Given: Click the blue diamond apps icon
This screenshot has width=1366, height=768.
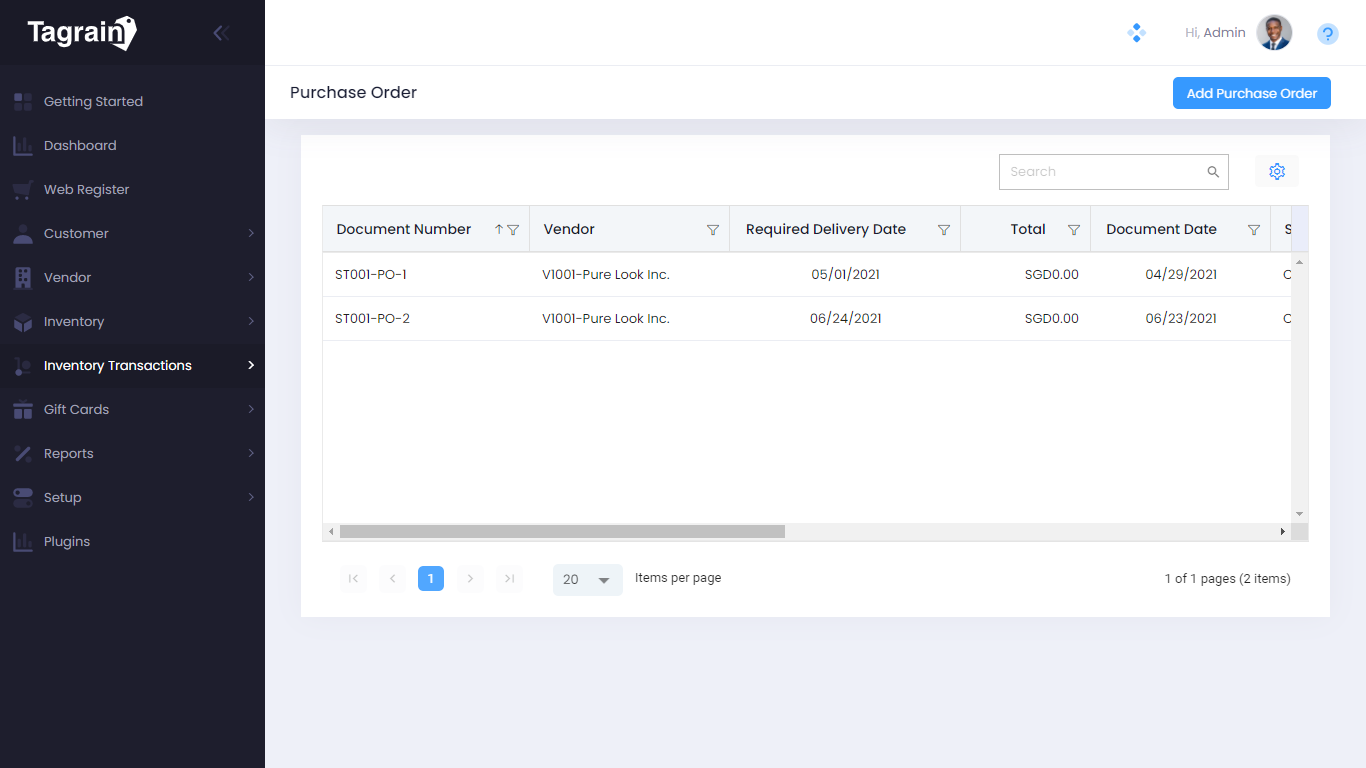Looking at the screenshot, I should [1136, 33].
